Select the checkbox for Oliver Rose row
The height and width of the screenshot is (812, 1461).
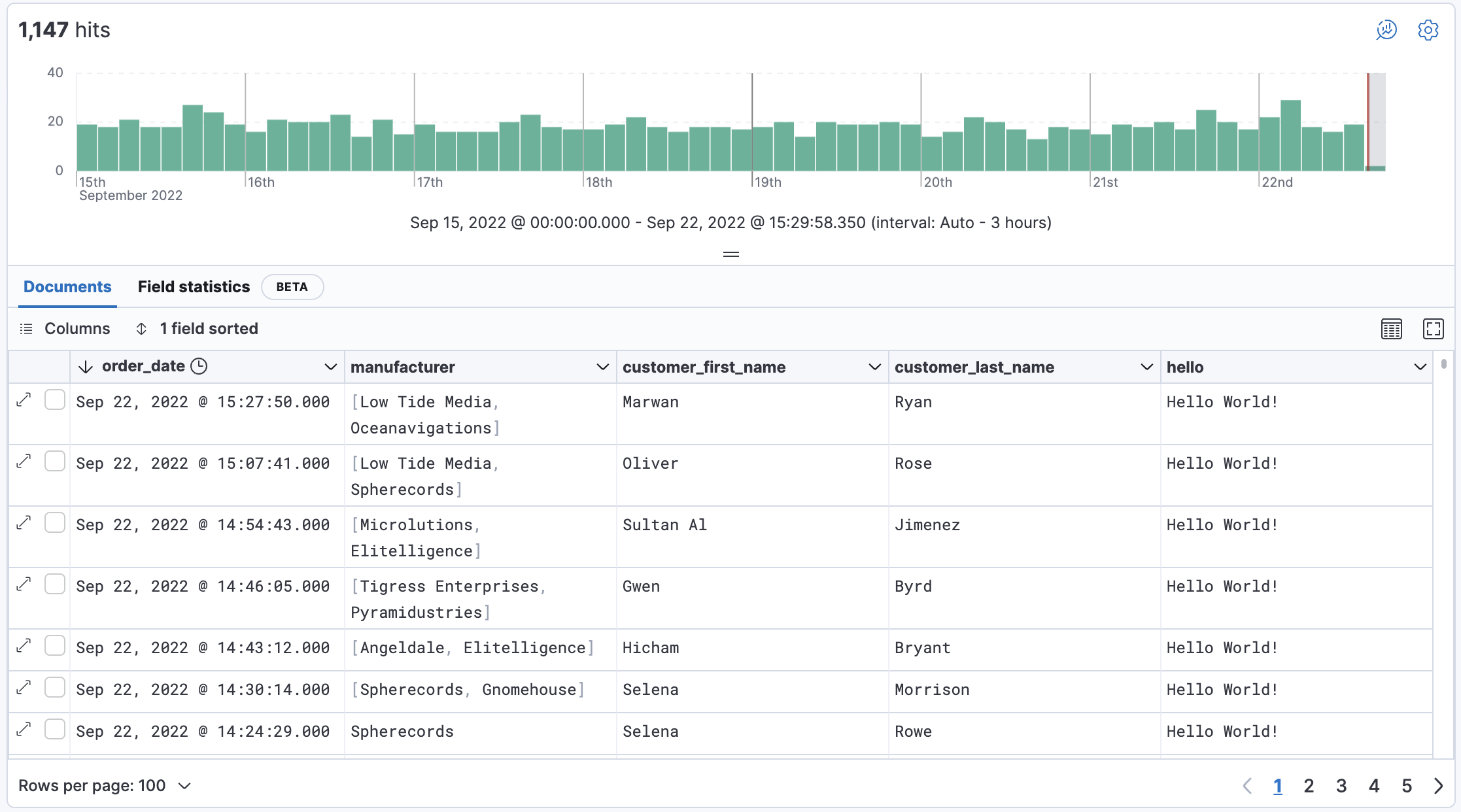[55, 462]
